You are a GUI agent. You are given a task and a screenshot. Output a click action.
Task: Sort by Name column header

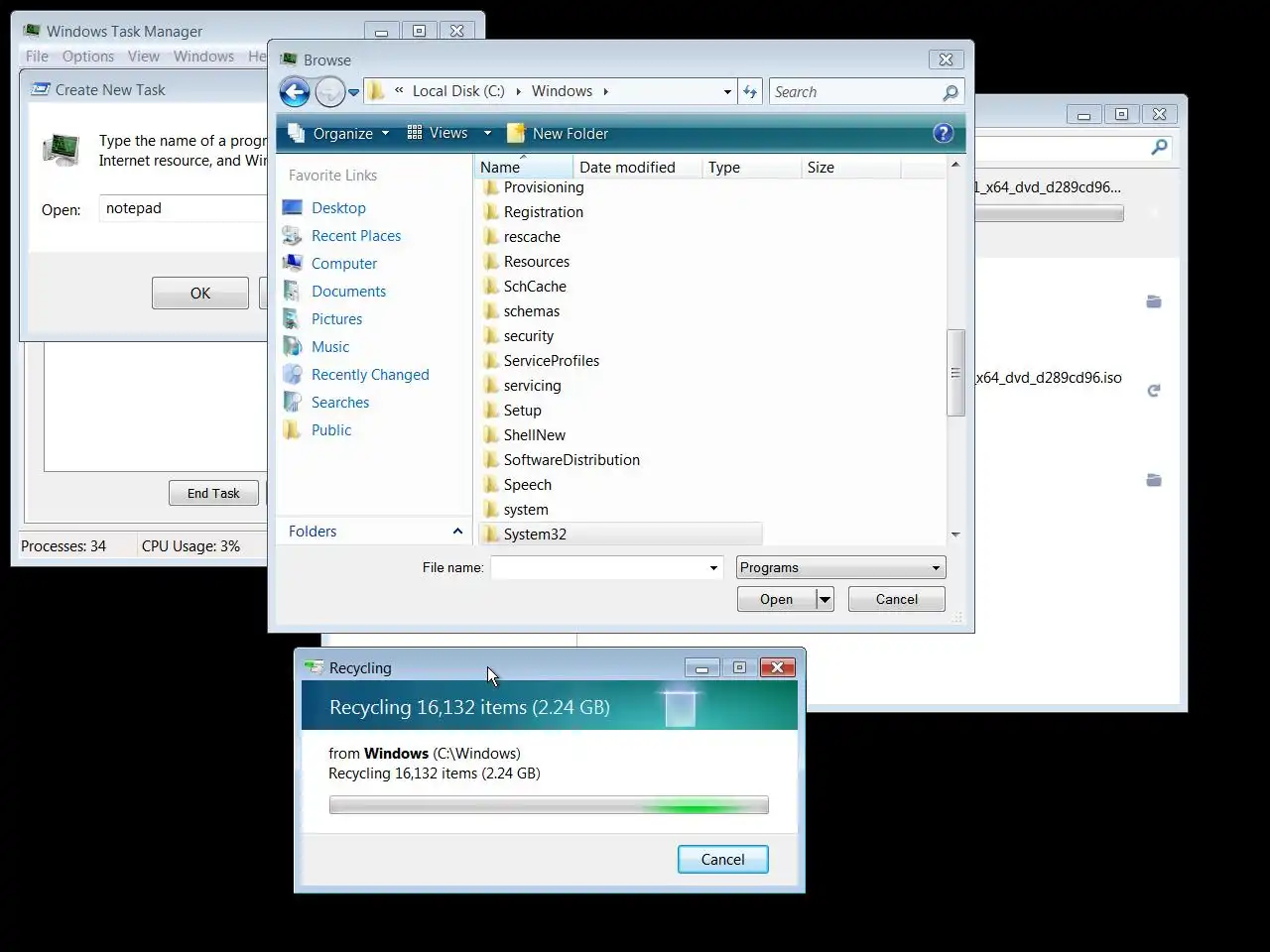click(x=524, y=168)
